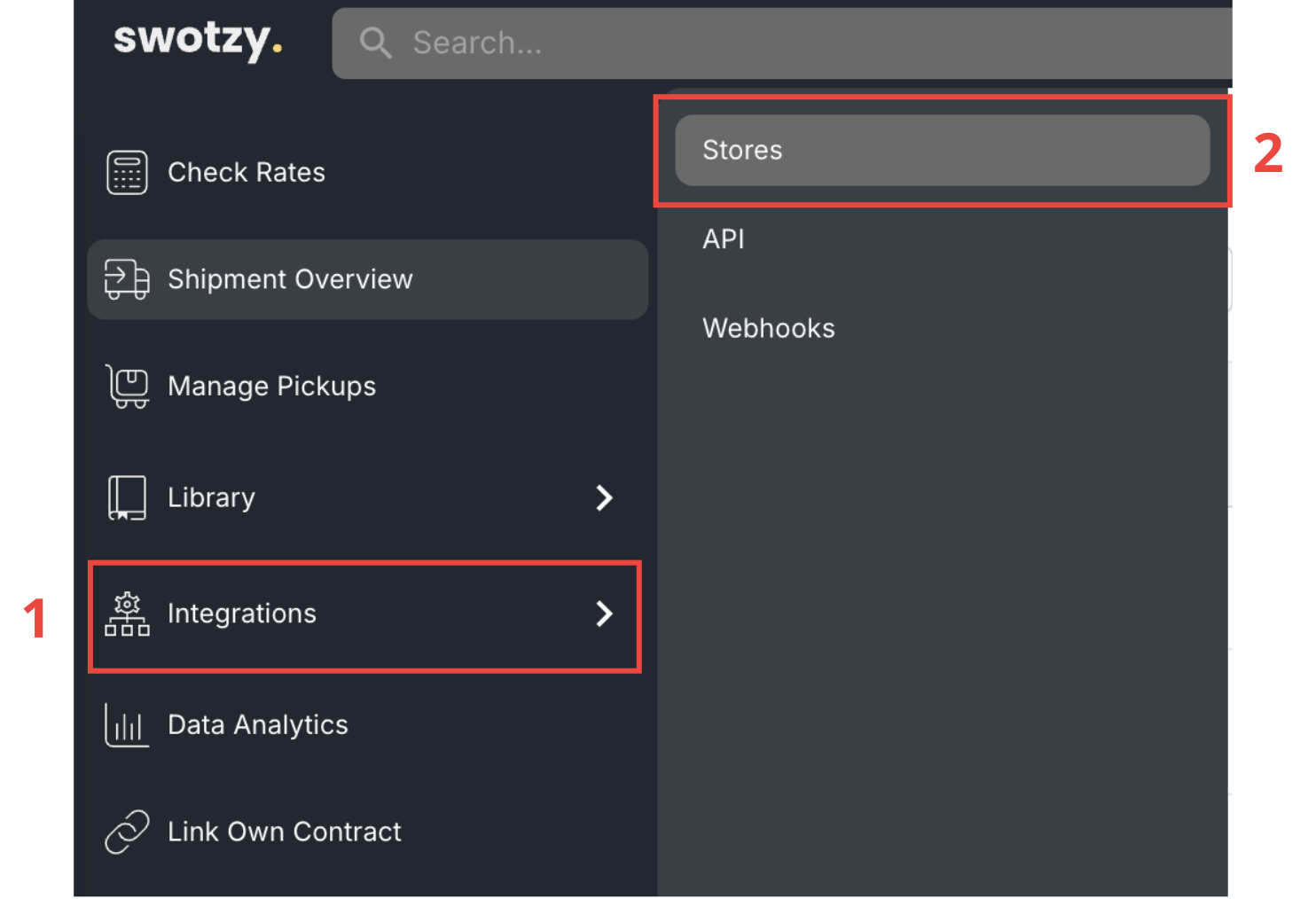
Task: Select the Check Rates calculator icon
Action: click(126, 172)
